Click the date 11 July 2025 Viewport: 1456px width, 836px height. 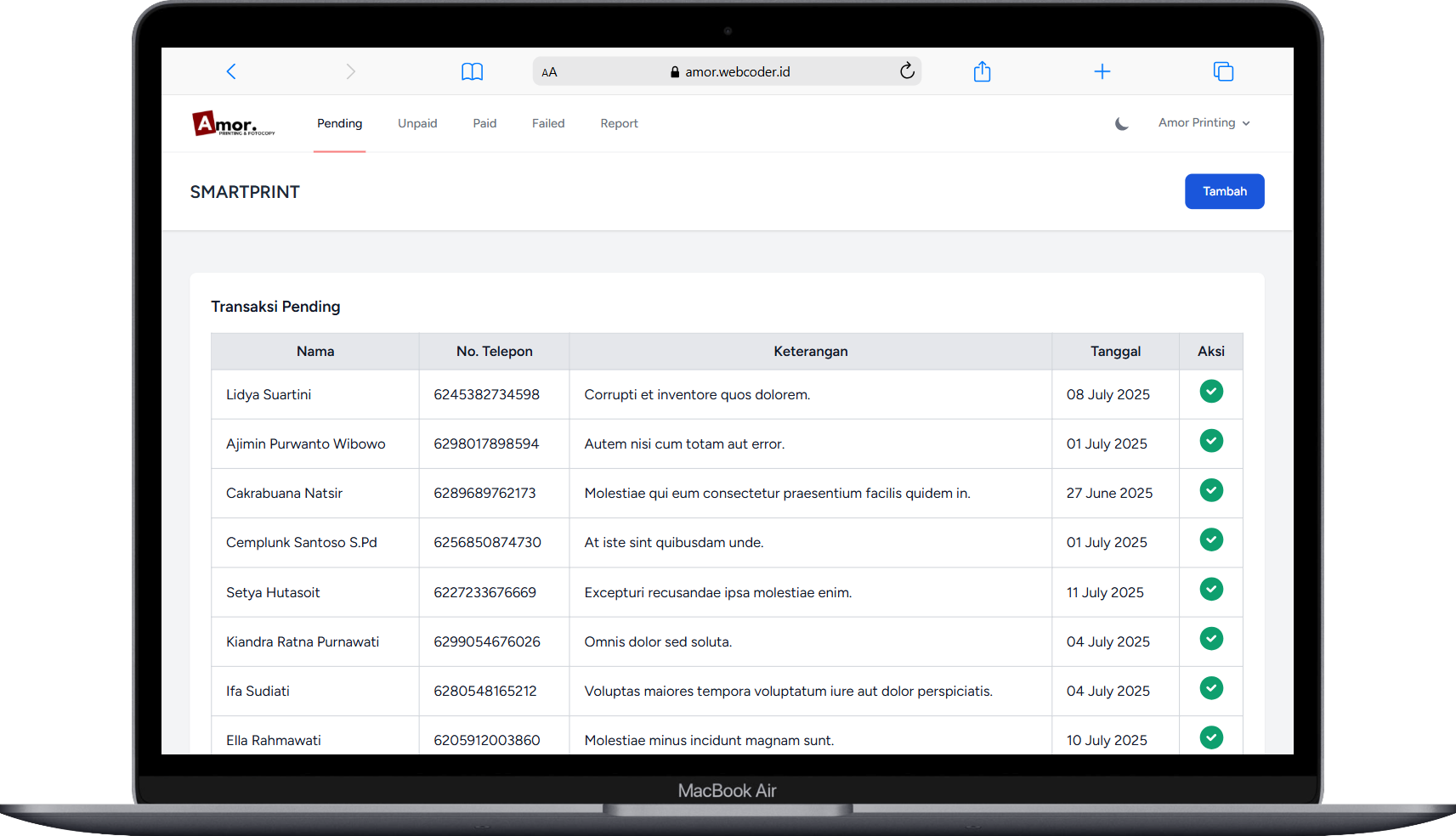1105,592
